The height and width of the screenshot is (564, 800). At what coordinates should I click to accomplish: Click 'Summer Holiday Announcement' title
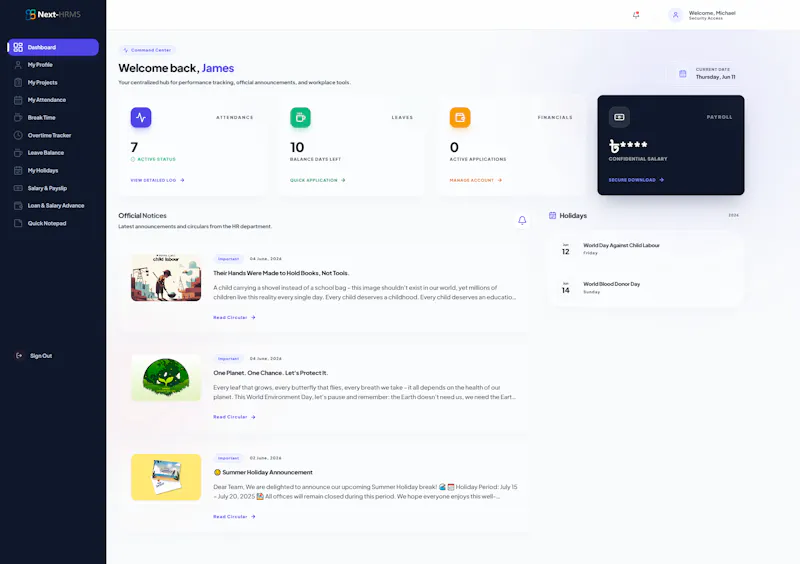(x=267, y=472)
